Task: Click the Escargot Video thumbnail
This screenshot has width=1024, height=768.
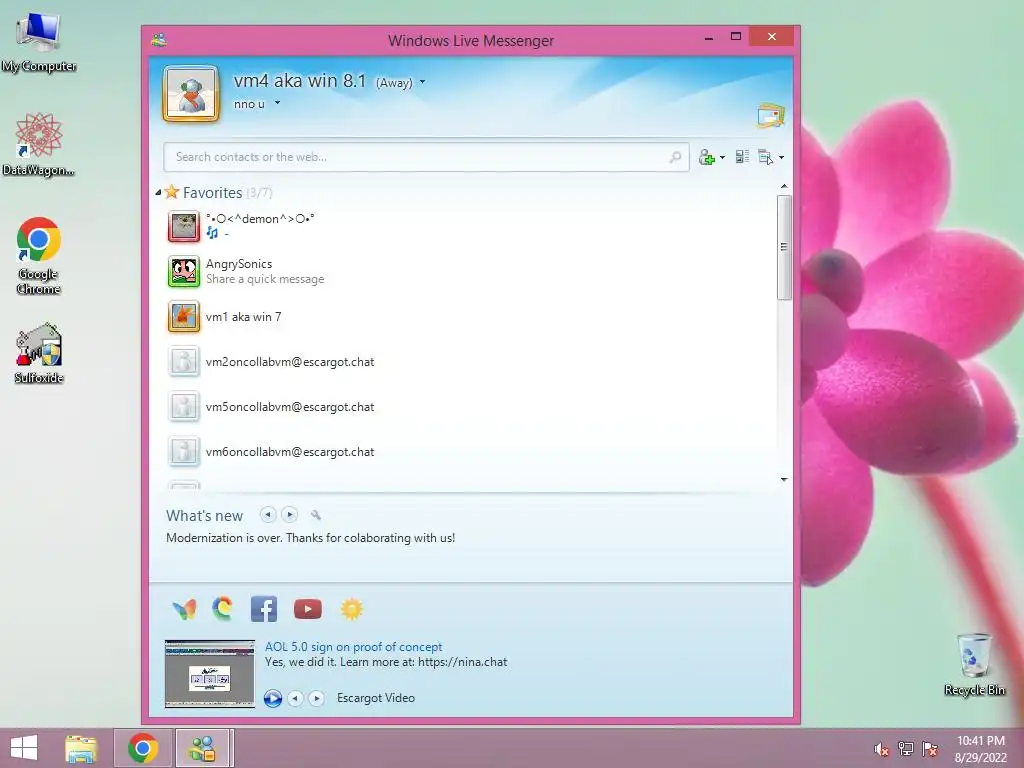Action: 210,673
